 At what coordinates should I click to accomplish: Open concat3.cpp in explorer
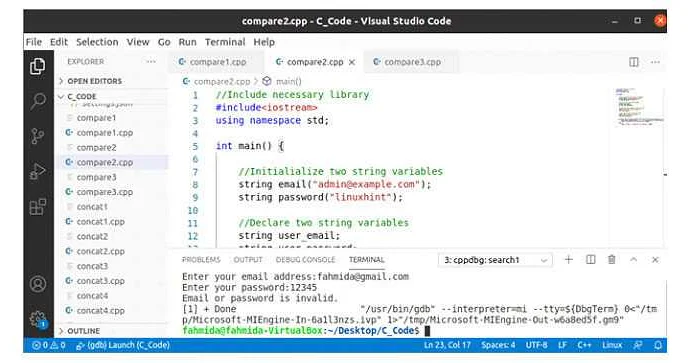(x=112, y=281)
